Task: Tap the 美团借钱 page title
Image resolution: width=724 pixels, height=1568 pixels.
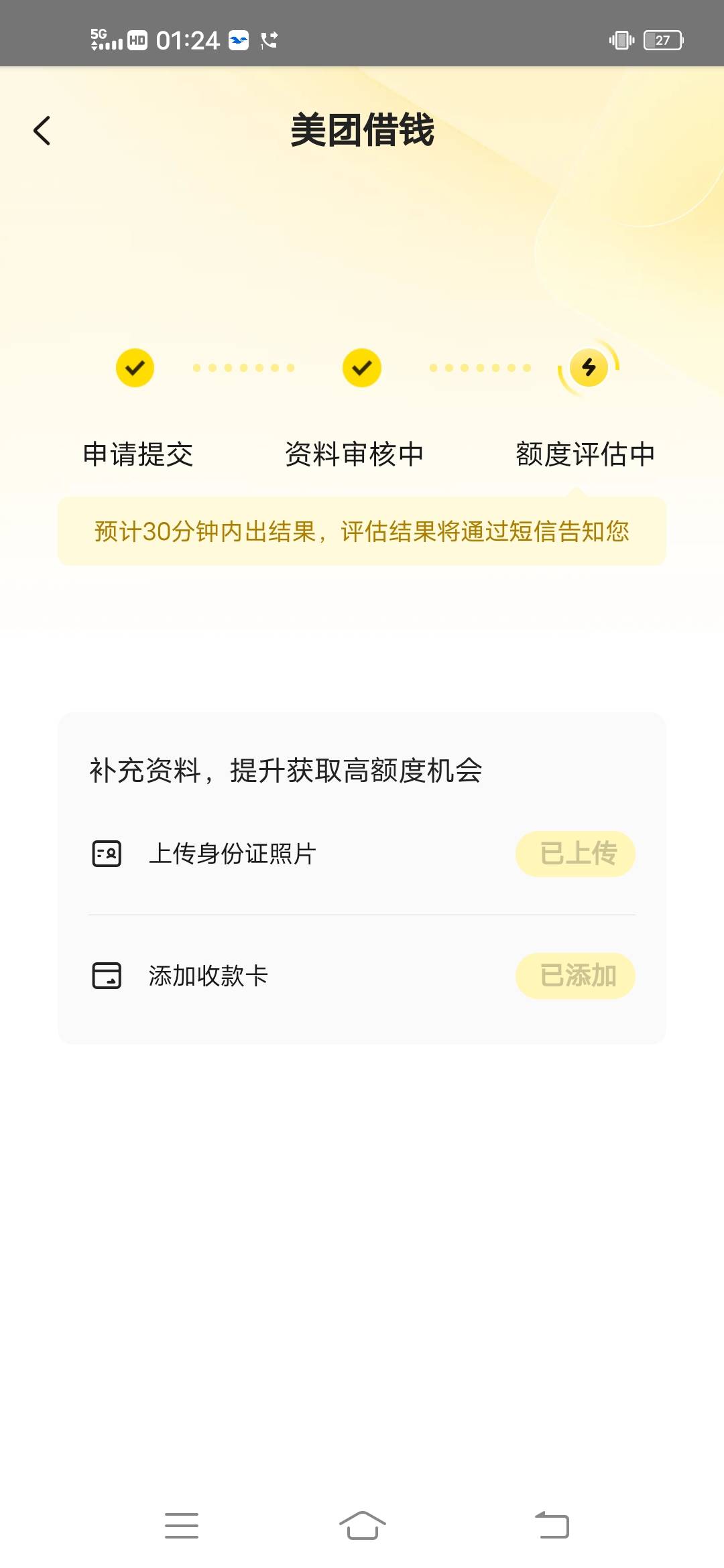Action: (x=362, y=130)
